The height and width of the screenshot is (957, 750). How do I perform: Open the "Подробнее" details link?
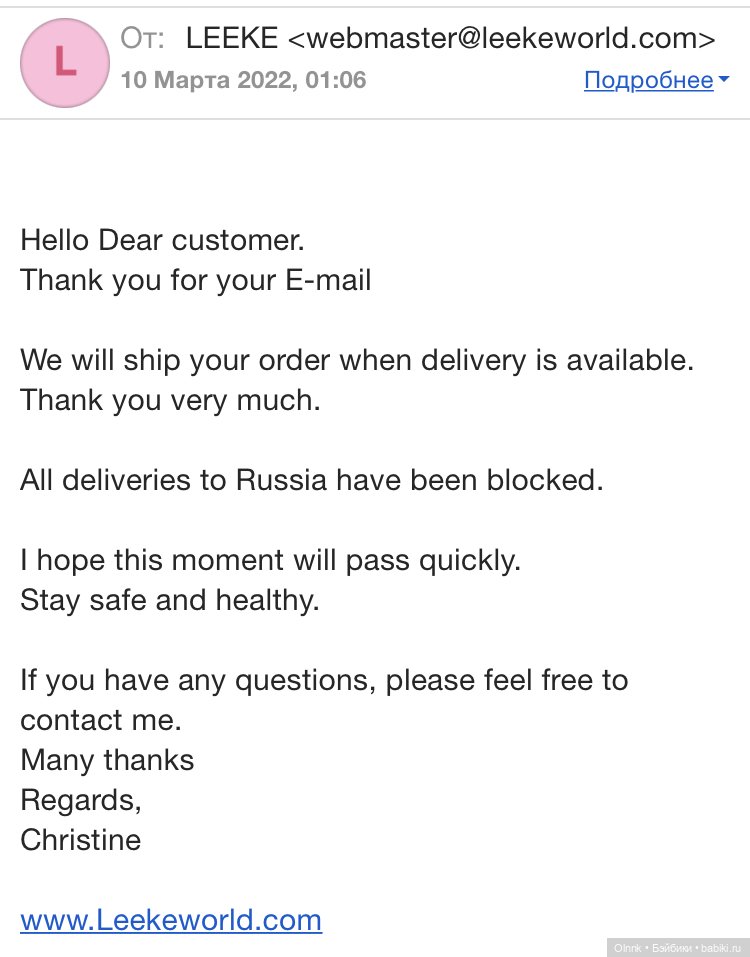(648, 80)
